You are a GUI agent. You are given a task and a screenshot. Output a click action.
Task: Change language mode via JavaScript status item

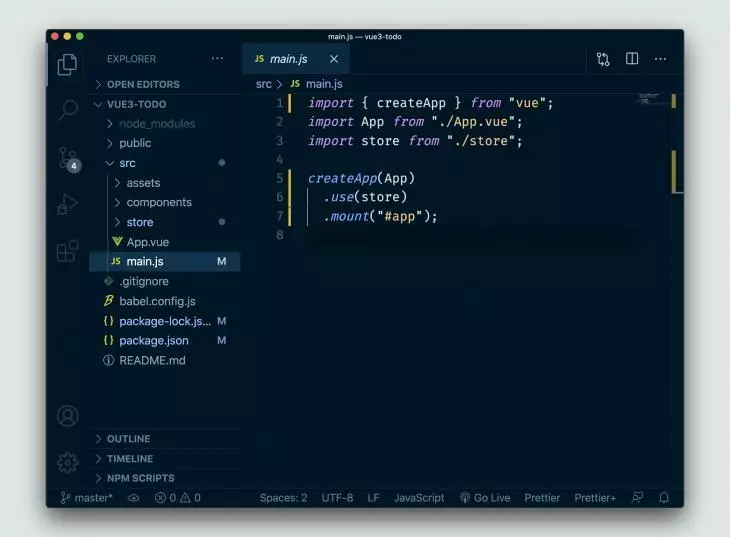tap(419, 498)
